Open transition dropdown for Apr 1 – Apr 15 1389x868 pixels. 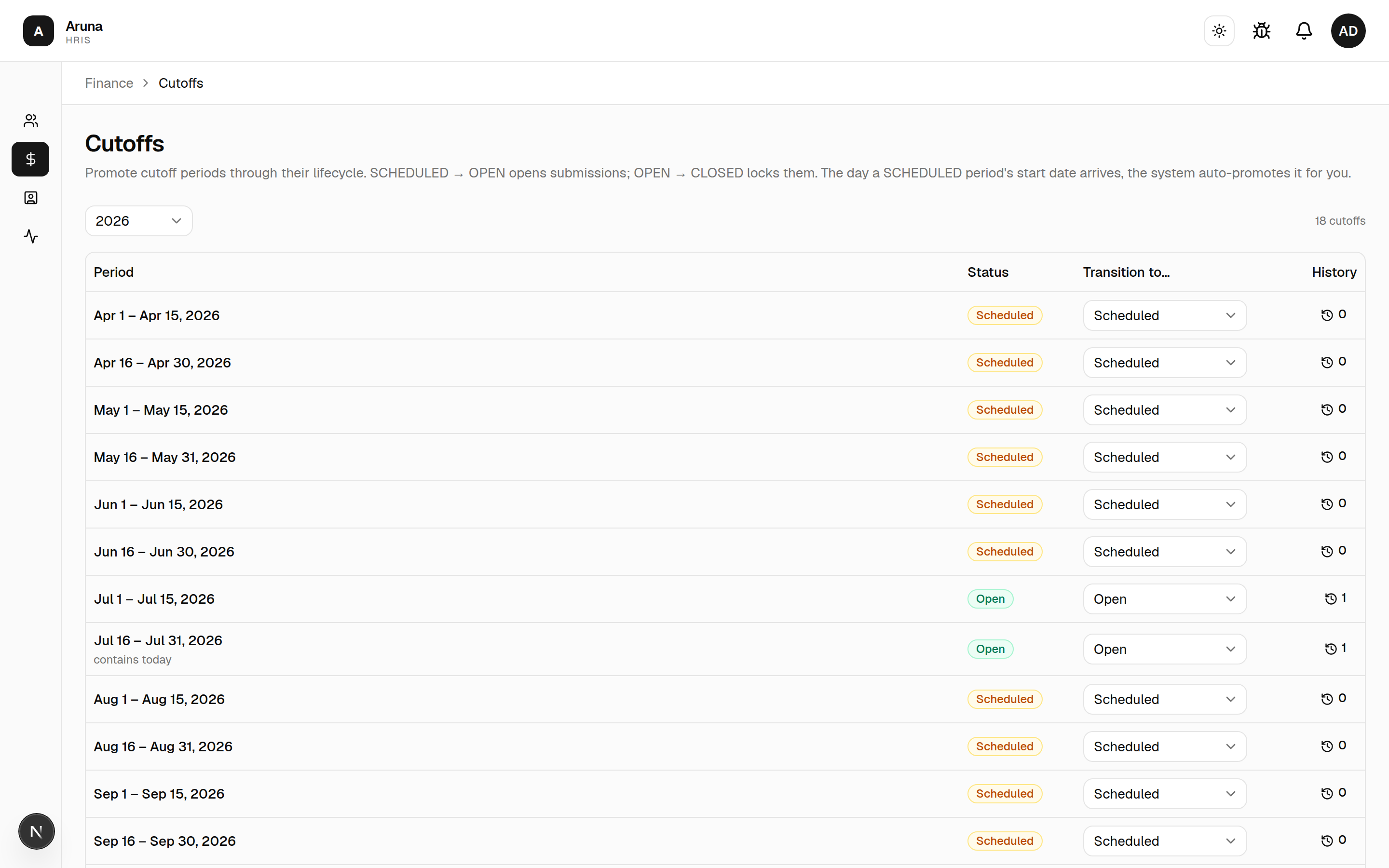coord(1165,316)
